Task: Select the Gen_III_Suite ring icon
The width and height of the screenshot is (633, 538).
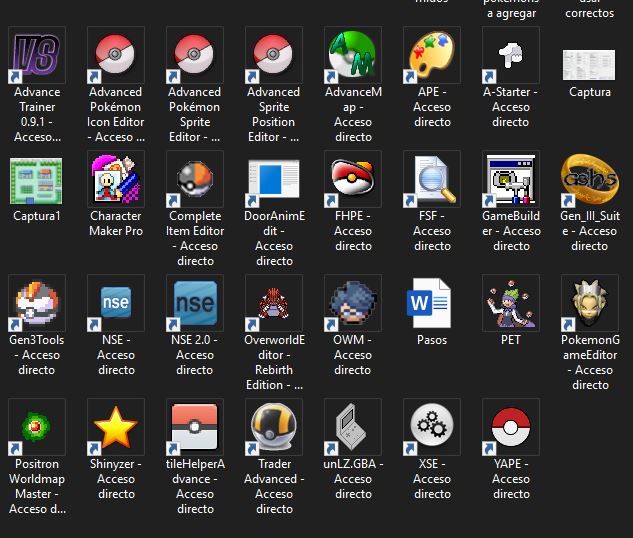Action: click(589, 180)
